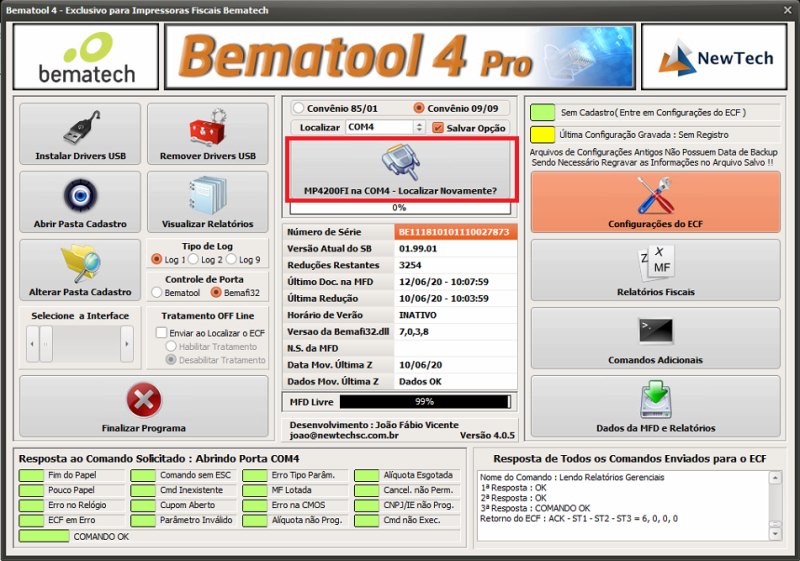Viewport: 800px width, 561px height.
Task: Open the Comandos Adicionais terminal icon
Action: (x=655, y=331)
